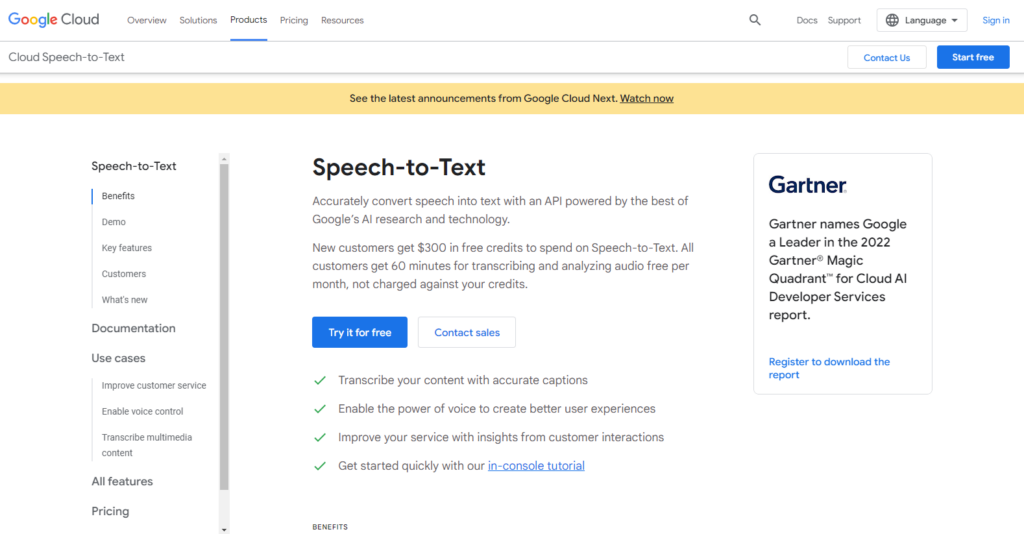Click the Sign in link

click(x=996, y=20)
